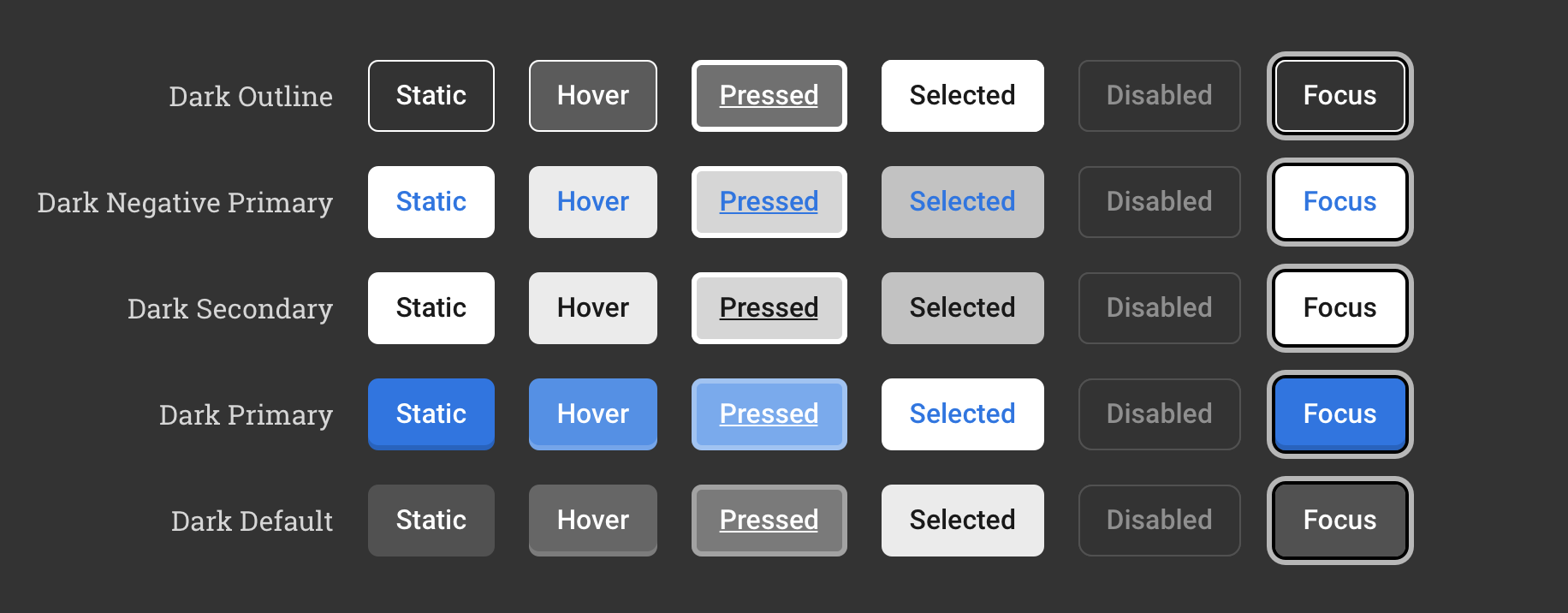Click the Dark Negative Primary Focus button
The width and height of the screenshot is (1568, 613).
click(x=1339, y=202)
